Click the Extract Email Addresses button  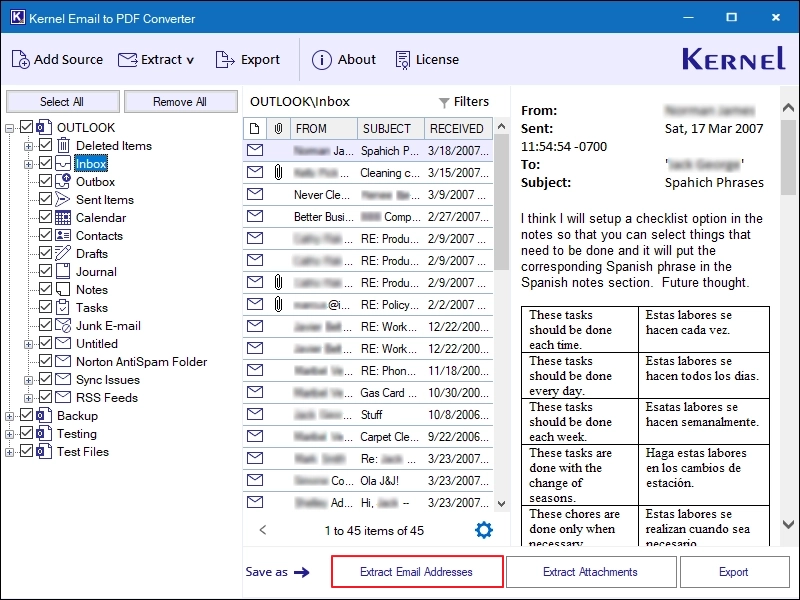click(x=417, y=572)
